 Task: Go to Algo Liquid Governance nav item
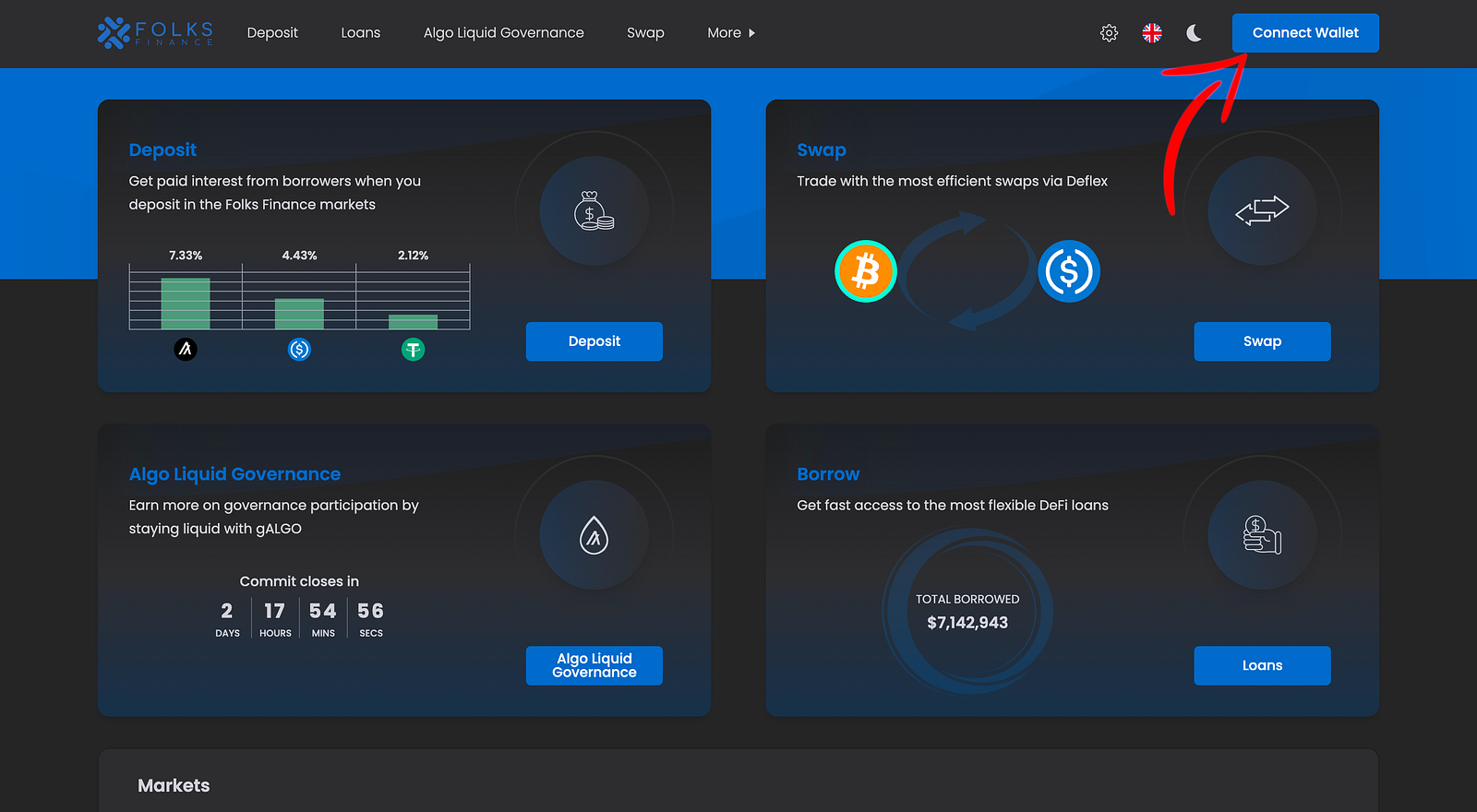pos(503,33)
